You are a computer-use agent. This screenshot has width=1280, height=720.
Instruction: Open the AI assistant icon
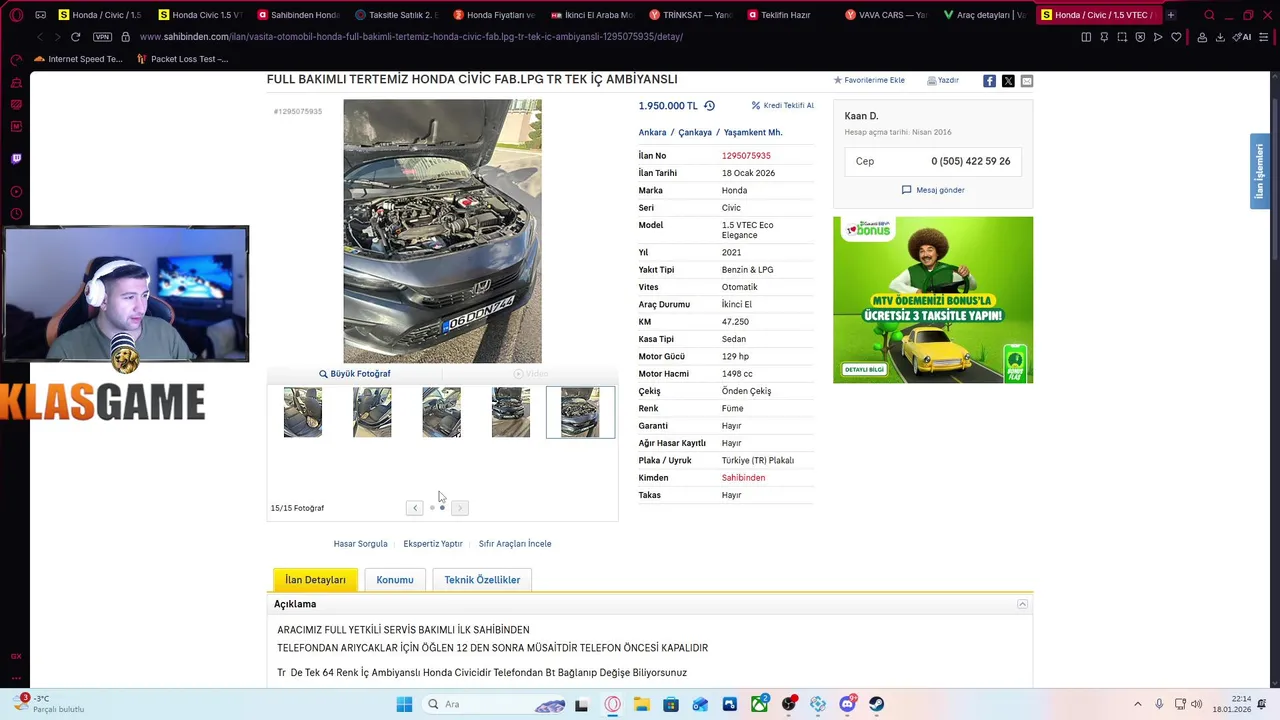click(1244, 37)
